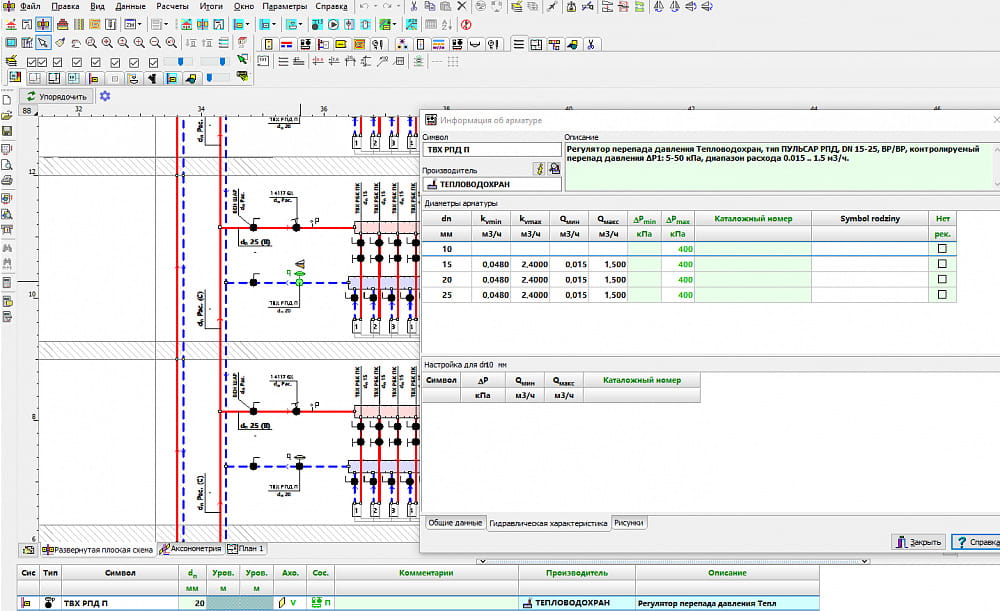The width and height of the screenshot is (1000, 611).
Task: Click the open folder icon in left sidebar
Action: [x=7, y=115]
